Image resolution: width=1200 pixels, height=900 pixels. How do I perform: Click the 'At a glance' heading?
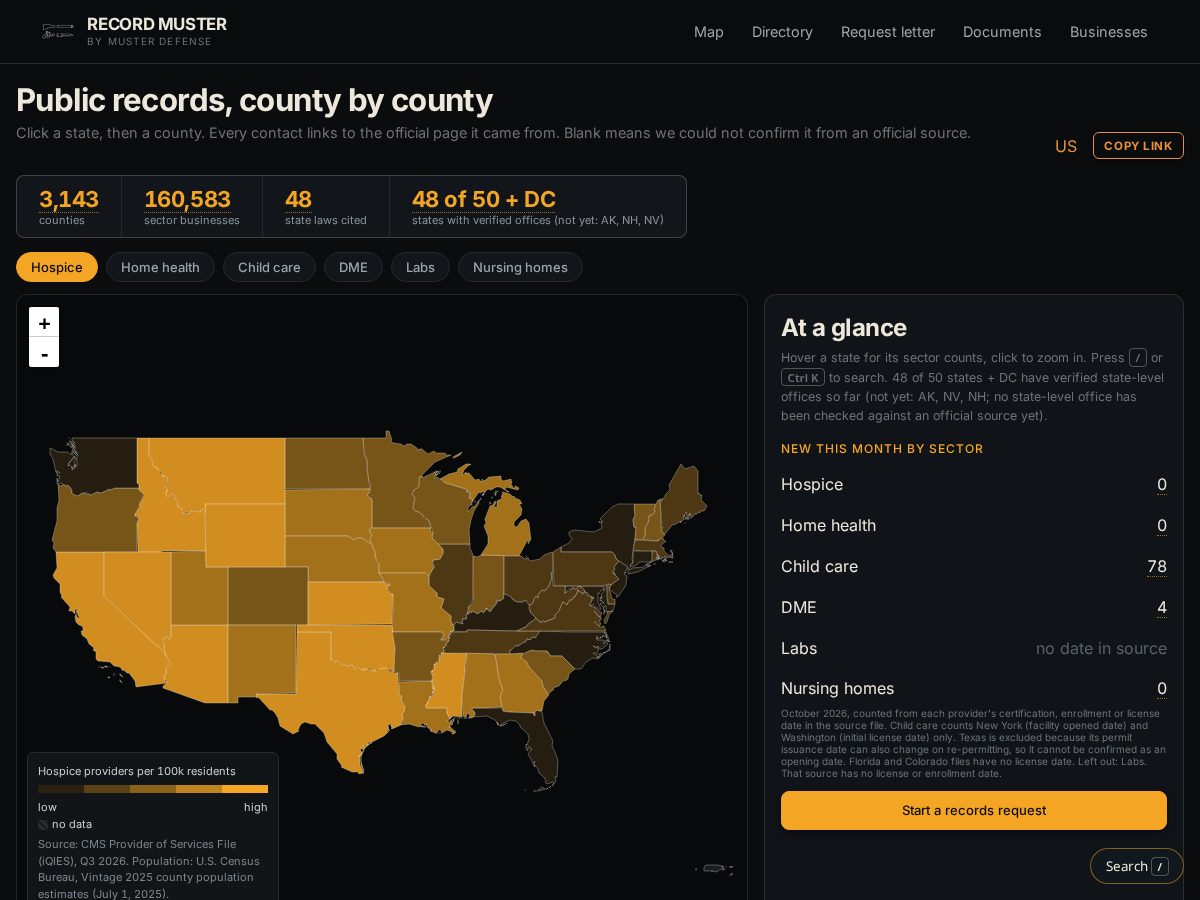click(844, 328)
